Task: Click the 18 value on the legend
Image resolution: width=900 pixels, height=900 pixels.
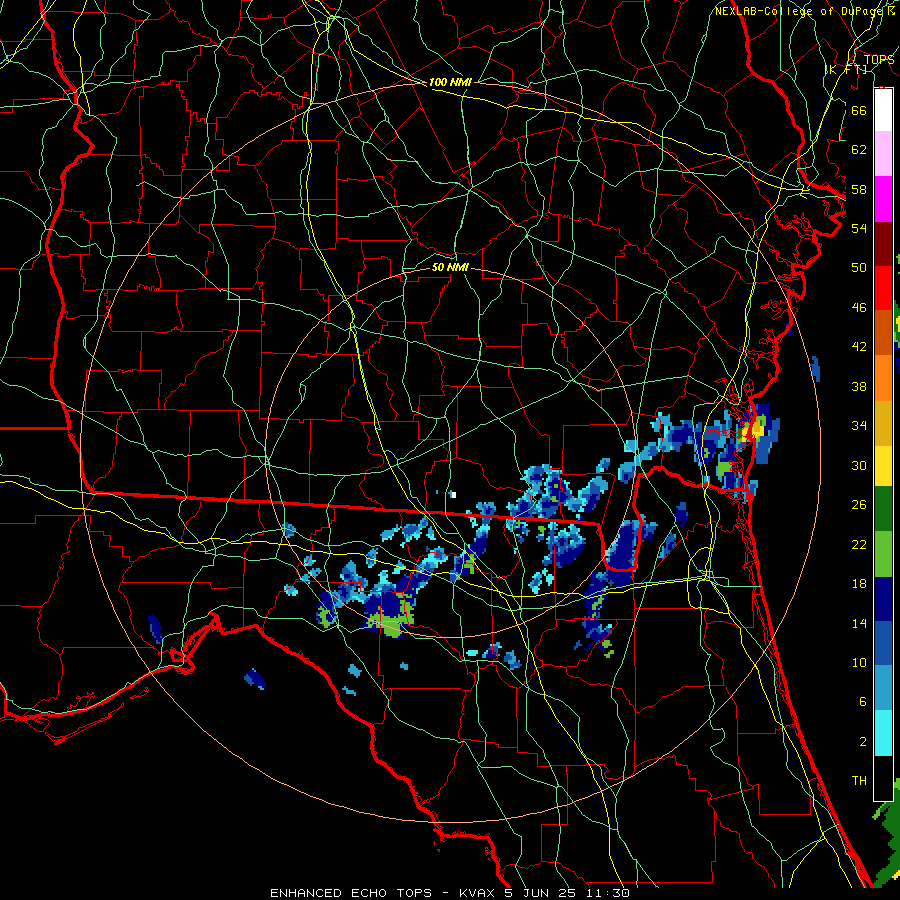Action: (859, 584)
